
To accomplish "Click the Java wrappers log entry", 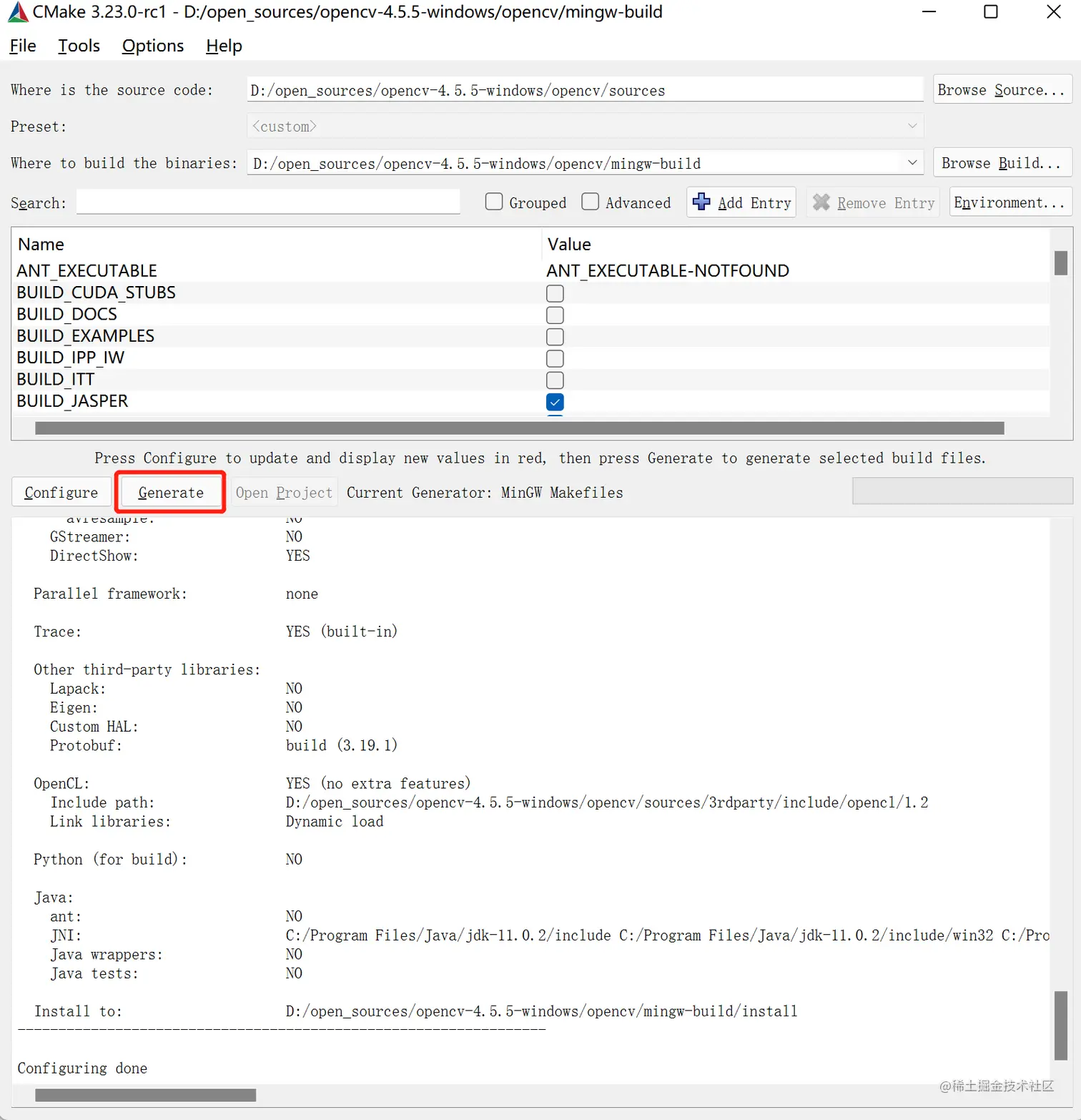I will [x=177, y=954].
